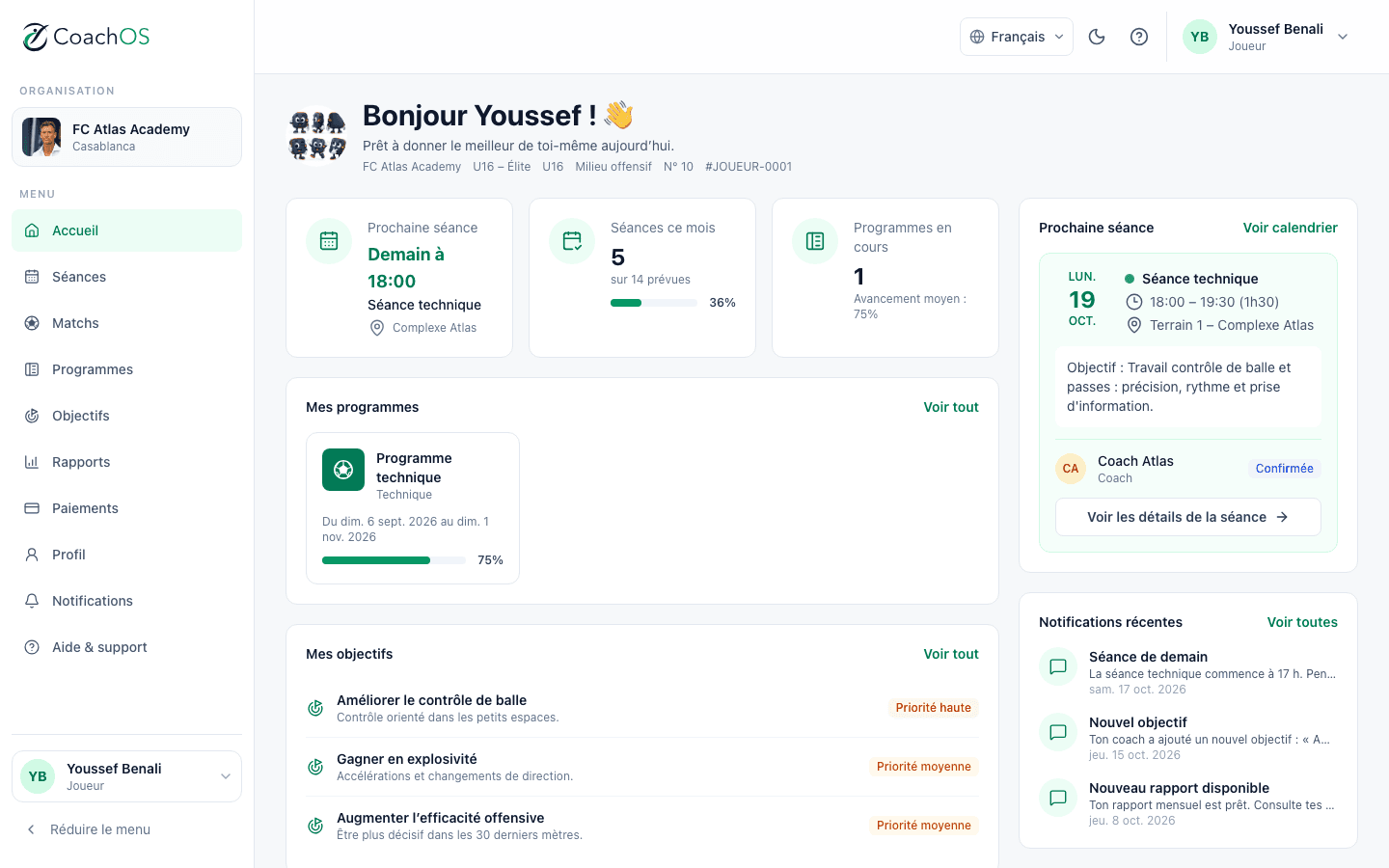Navigate to Matchs in sidebar
The image size is (1389, 868).
[x=126, y=323]
